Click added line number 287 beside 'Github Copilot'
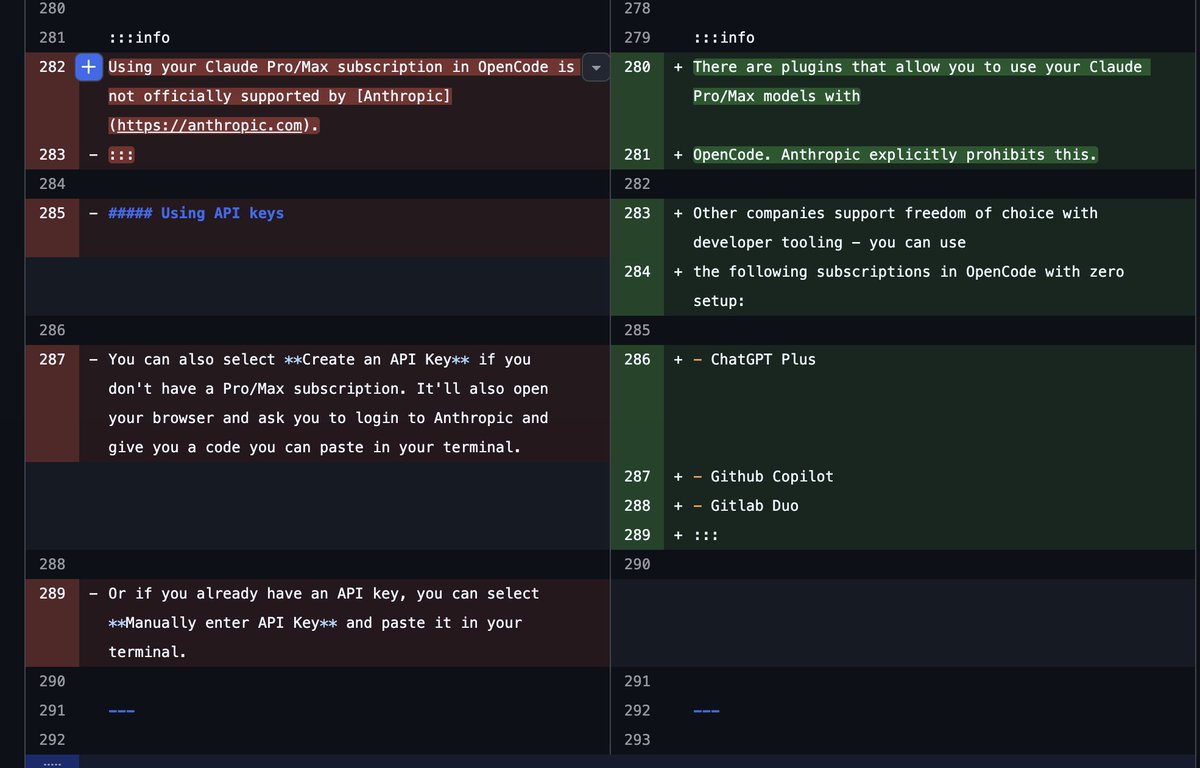This screenshot has height=768, width=1200. coord(637,476)
